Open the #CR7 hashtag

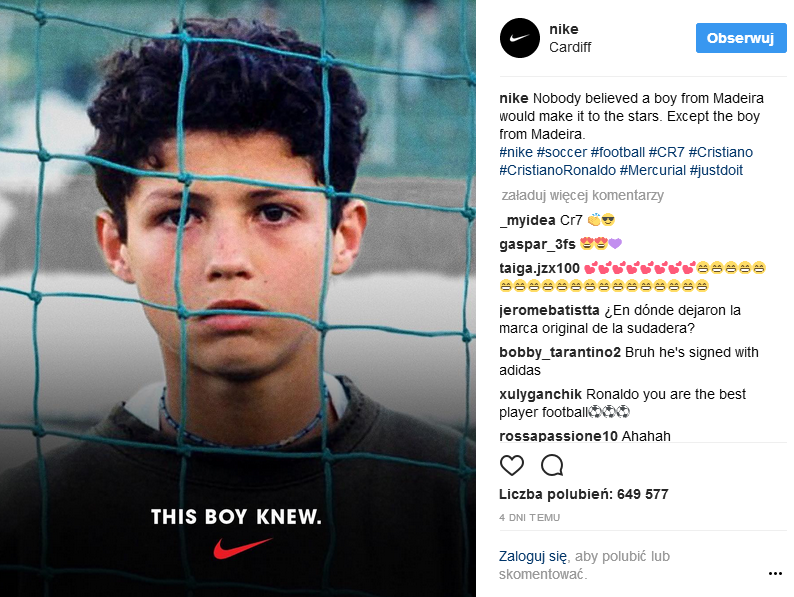[x=666, y=152]
